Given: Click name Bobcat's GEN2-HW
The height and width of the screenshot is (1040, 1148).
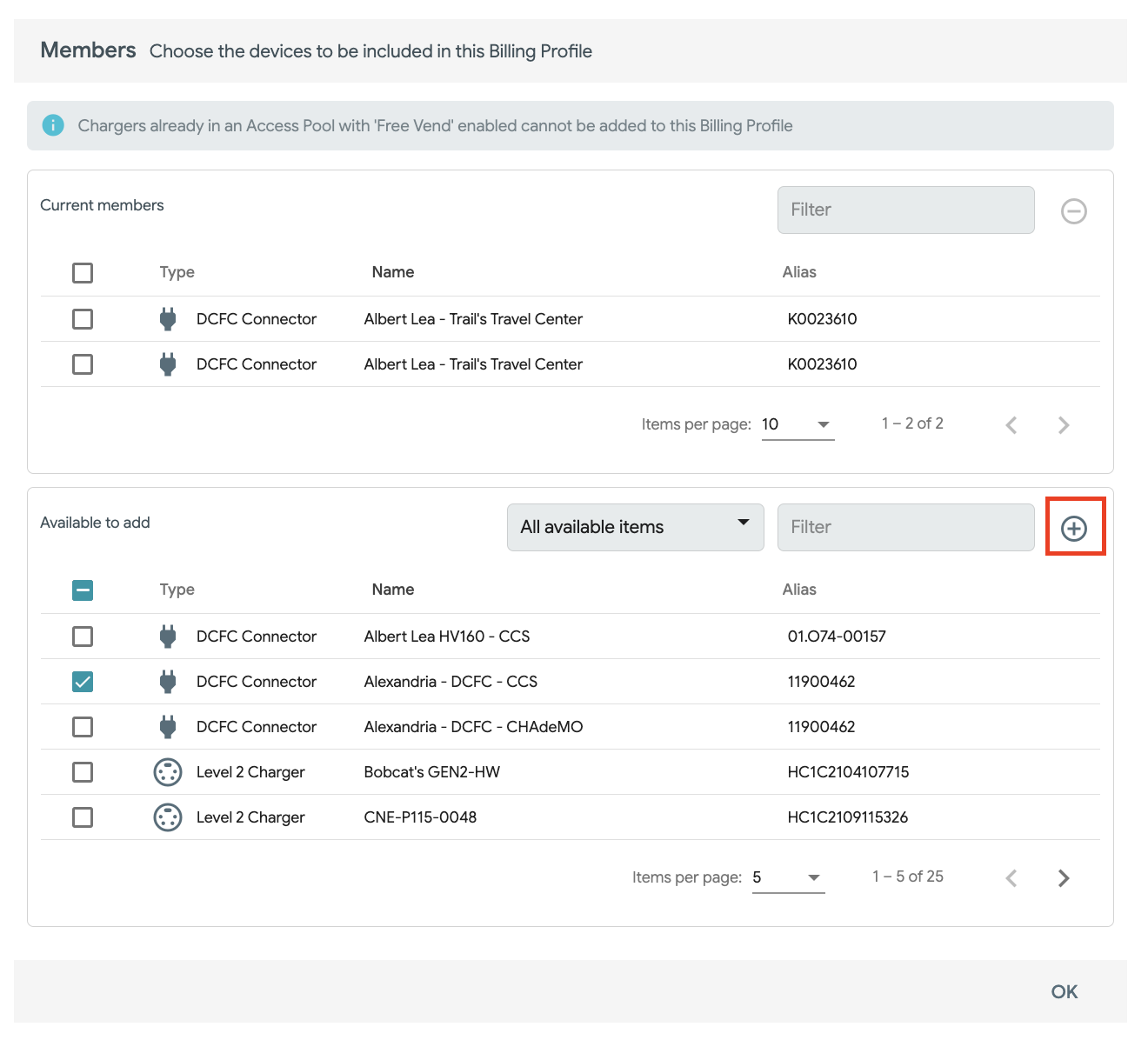Looking at the screenshot, I should [432, 772].
